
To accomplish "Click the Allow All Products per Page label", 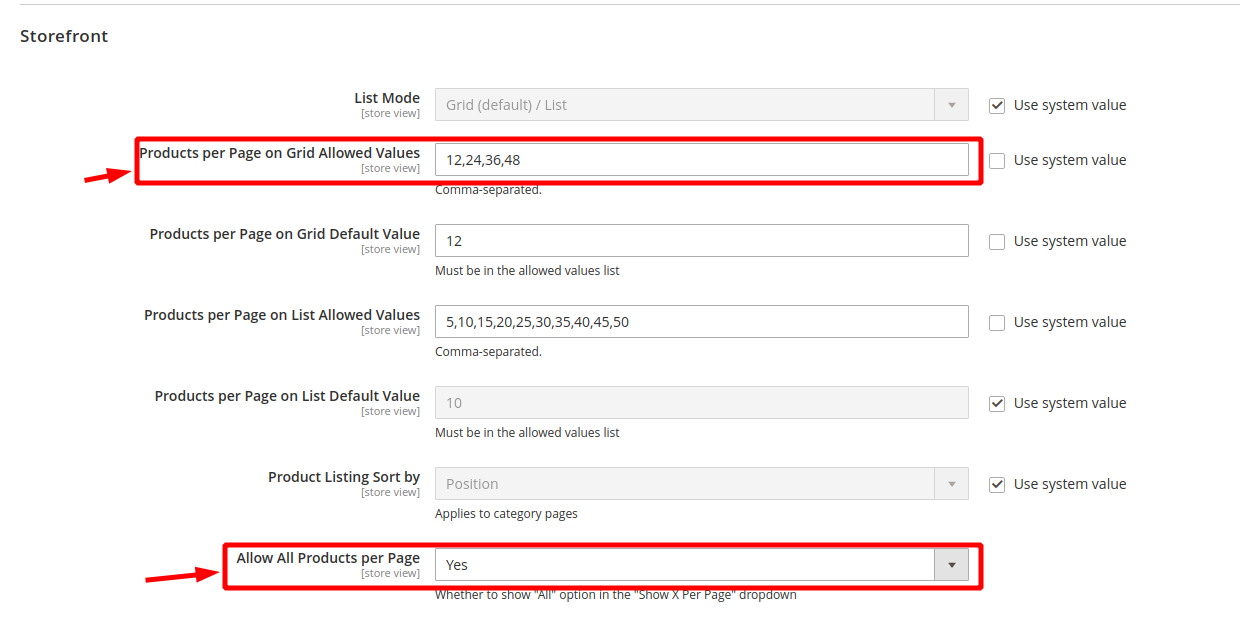I will point(328,558).
